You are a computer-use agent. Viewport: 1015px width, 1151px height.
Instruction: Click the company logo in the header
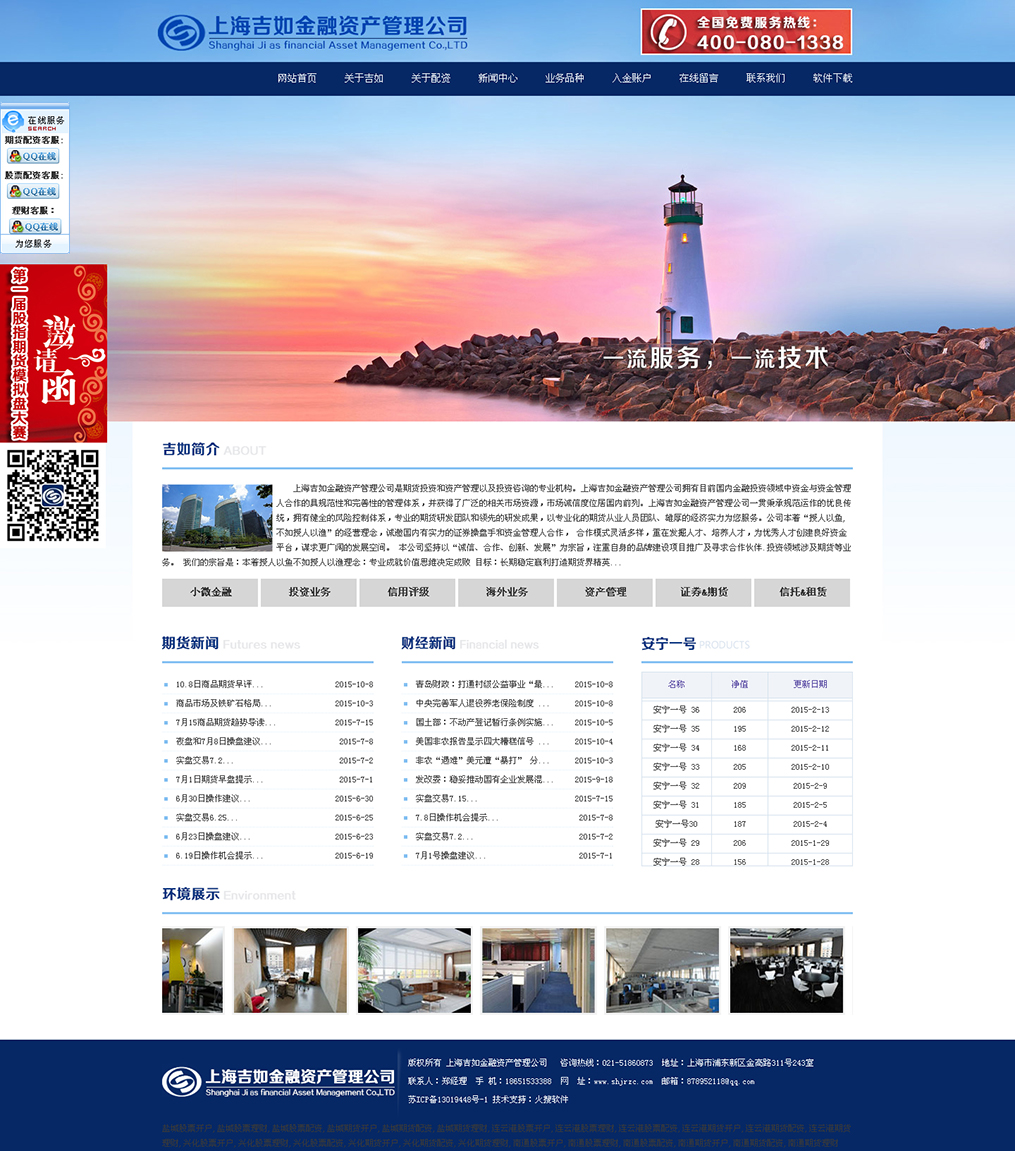pos(312,33)
